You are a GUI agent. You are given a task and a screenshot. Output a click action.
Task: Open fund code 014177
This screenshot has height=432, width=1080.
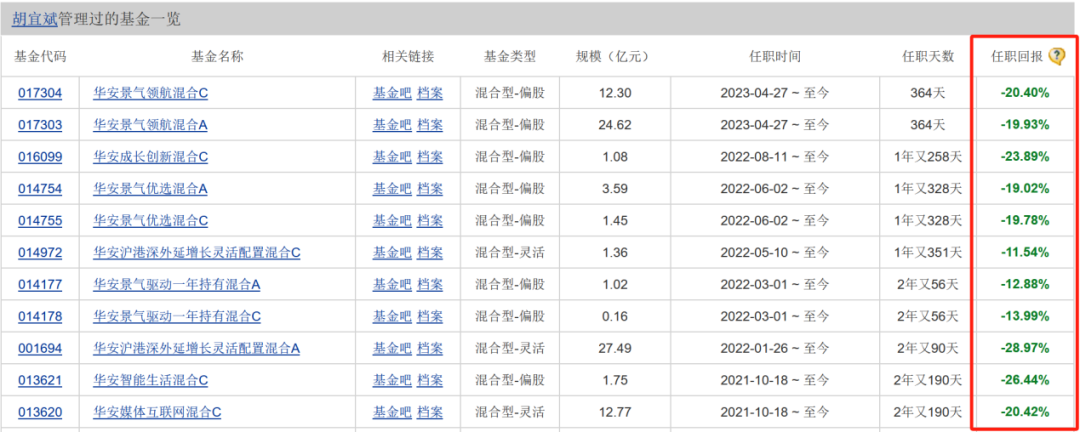40,285
